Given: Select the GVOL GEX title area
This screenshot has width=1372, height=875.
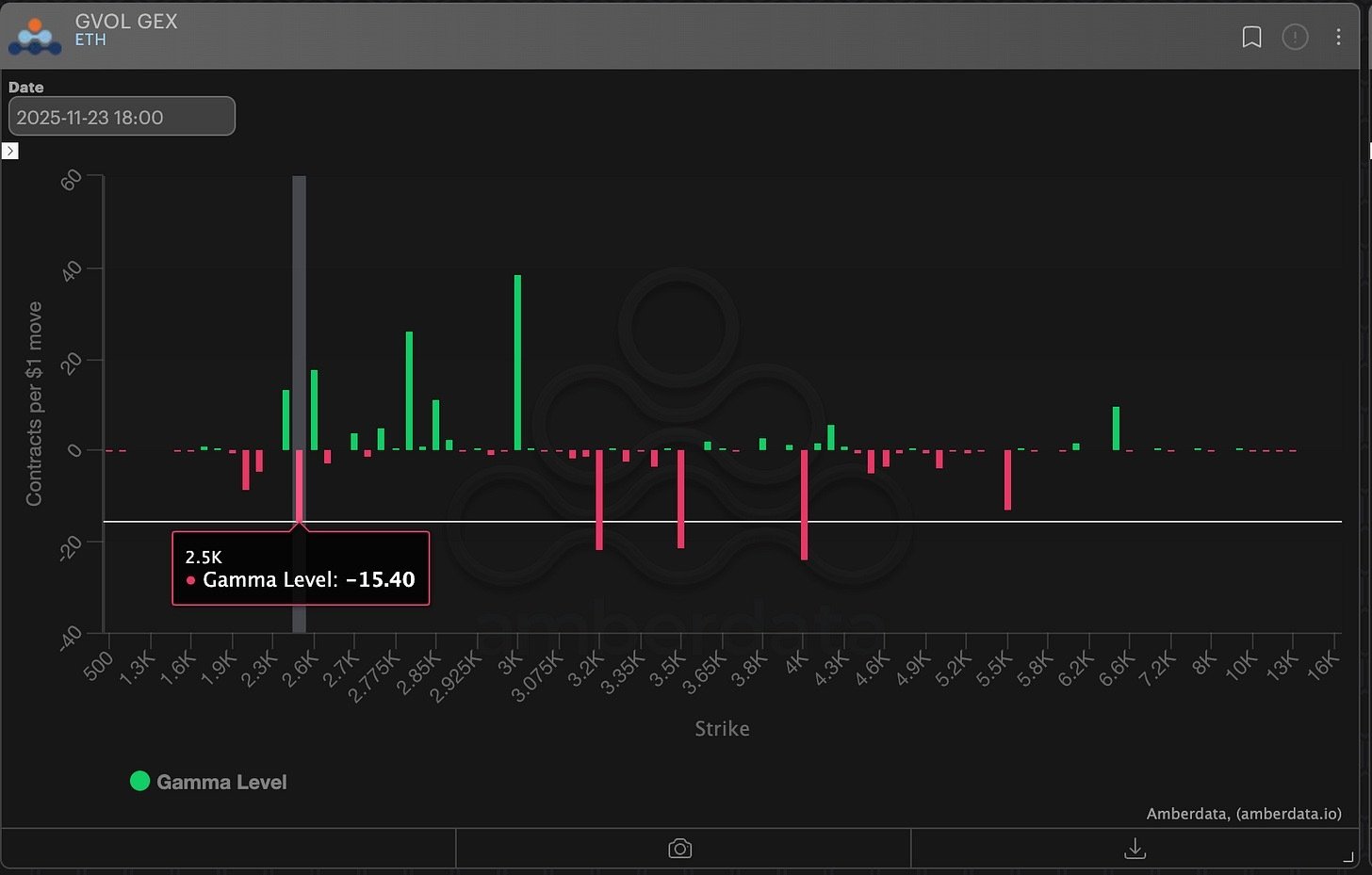Looking at the screenshot, I should [x=126, y=22].
